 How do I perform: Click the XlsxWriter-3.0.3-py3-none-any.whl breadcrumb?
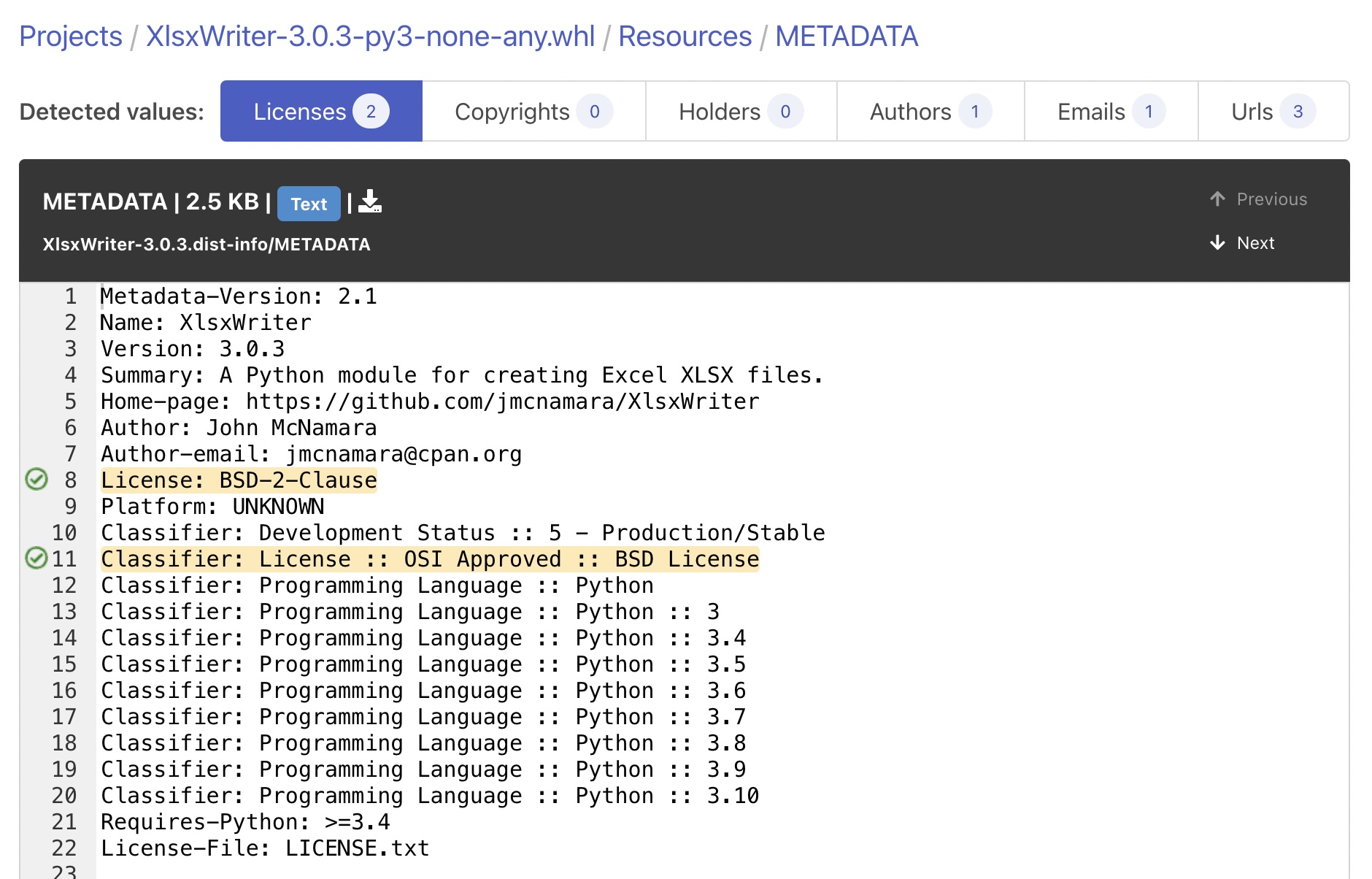[371, 36]
